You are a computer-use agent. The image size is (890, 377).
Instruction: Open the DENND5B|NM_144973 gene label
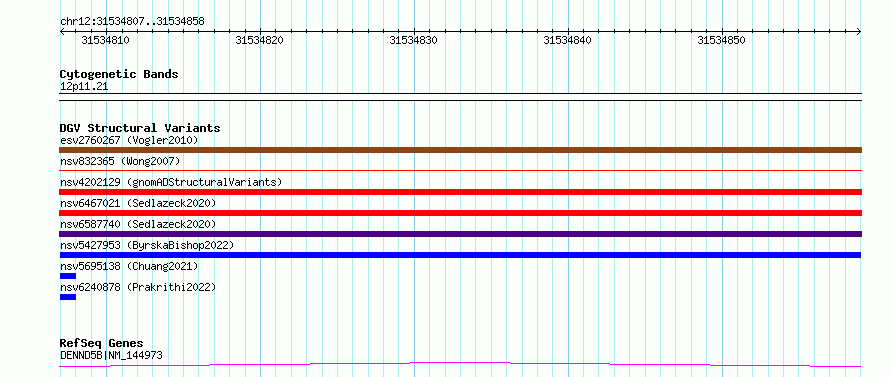(x=111, y=355)
